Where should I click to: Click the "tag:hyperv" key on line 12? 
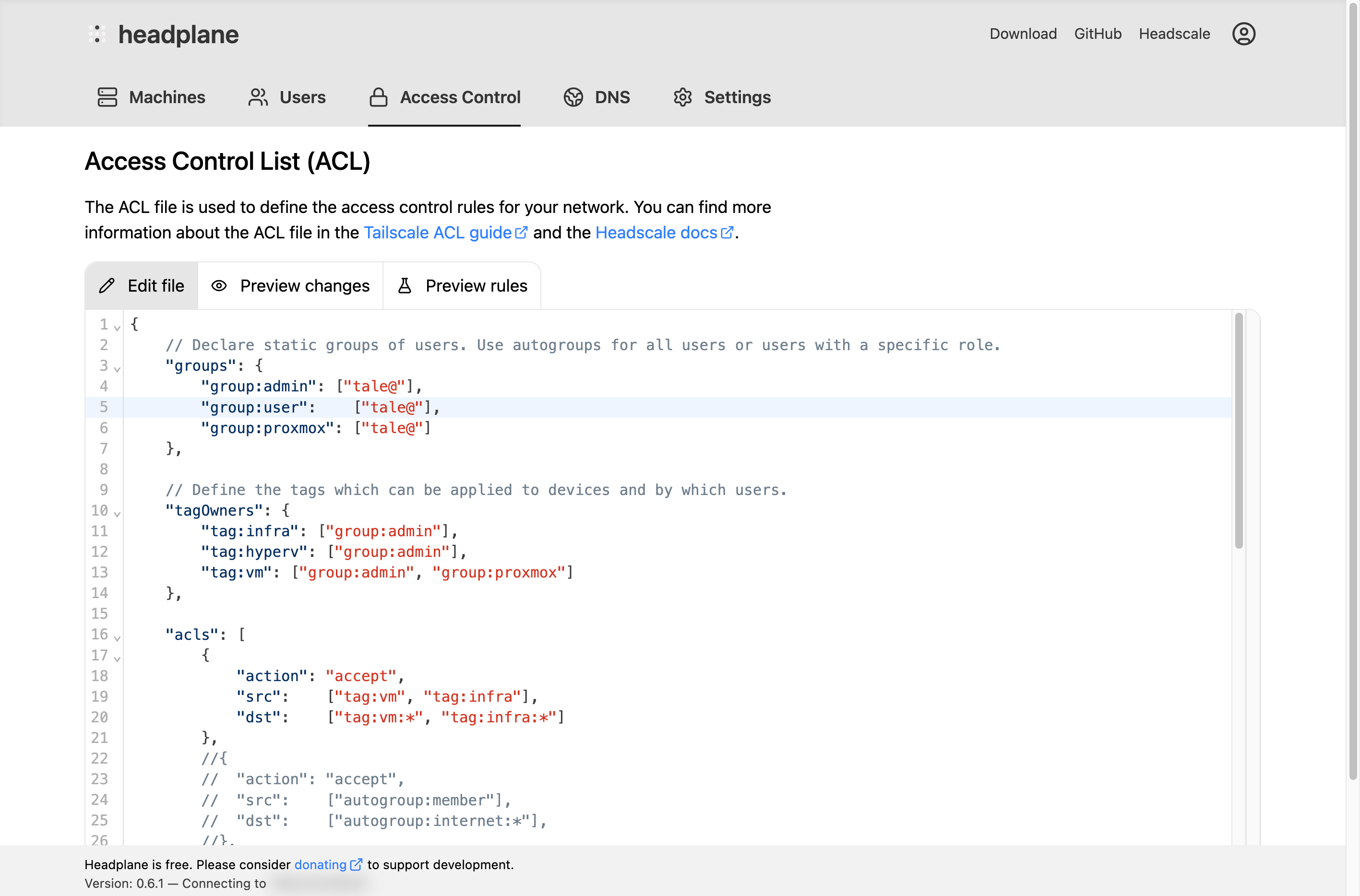click(254, 552)
